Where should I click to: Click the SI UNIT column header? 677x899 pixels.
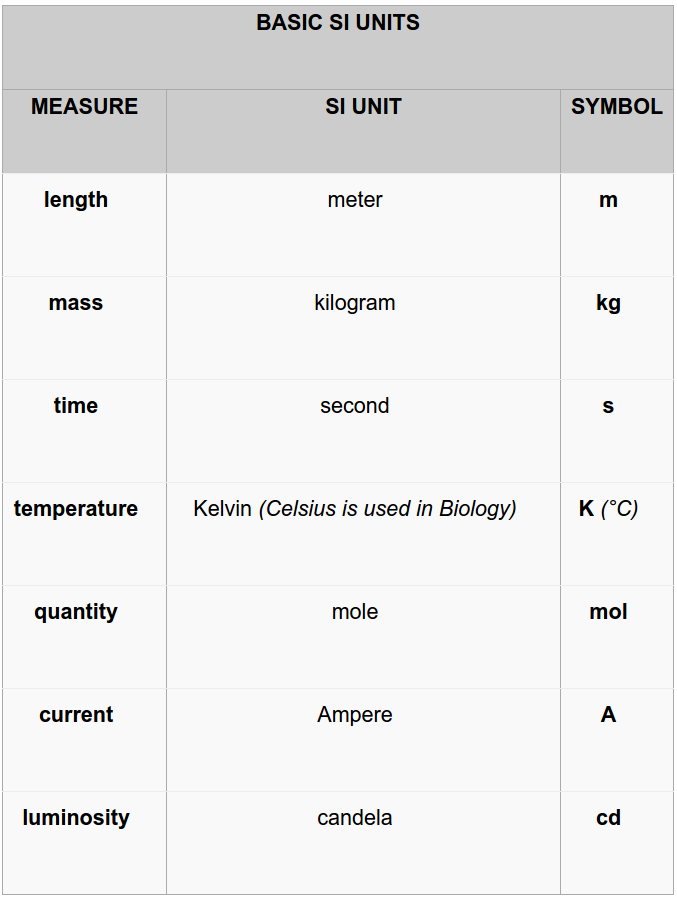click(363, 107)
